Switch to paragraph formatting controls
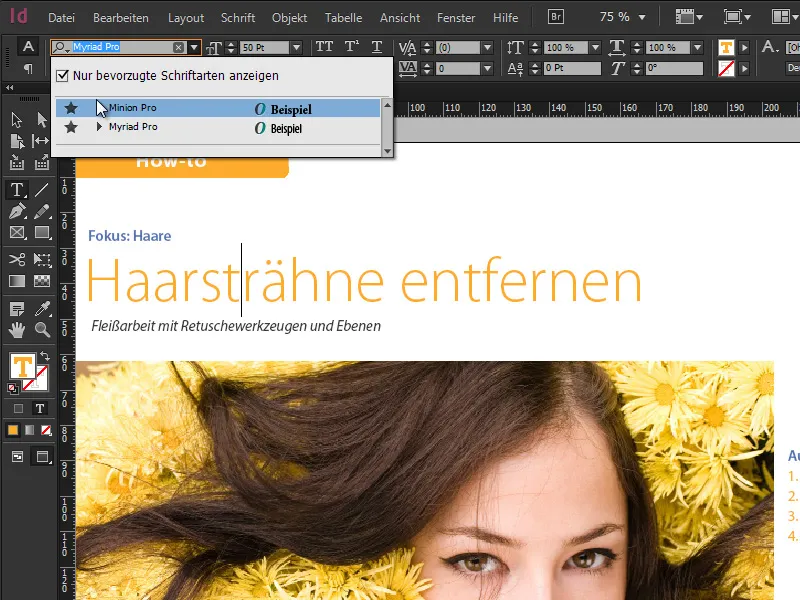Viewport: 800px width, 600px height. (x=28, y=68)
